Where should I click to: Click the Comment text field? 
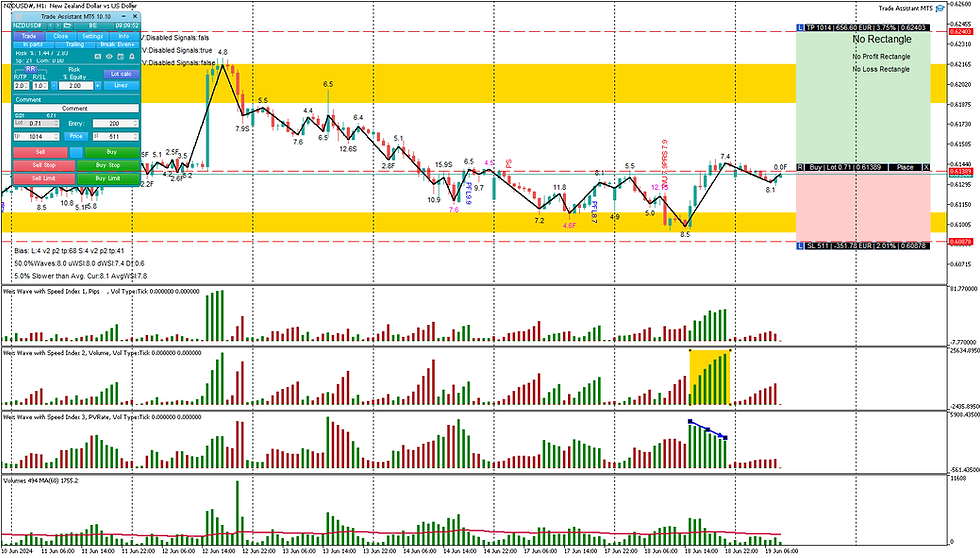76,108
